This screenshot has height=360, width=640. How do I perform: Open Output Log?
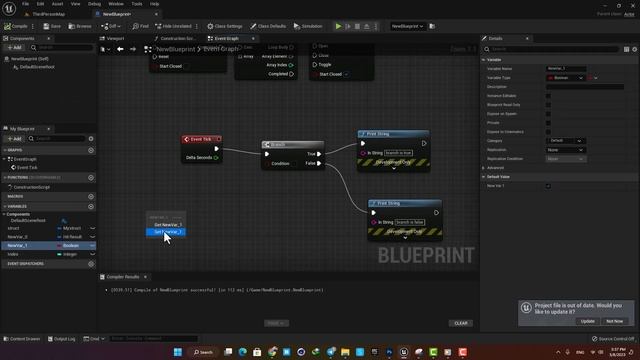click(x=62, y=339)
